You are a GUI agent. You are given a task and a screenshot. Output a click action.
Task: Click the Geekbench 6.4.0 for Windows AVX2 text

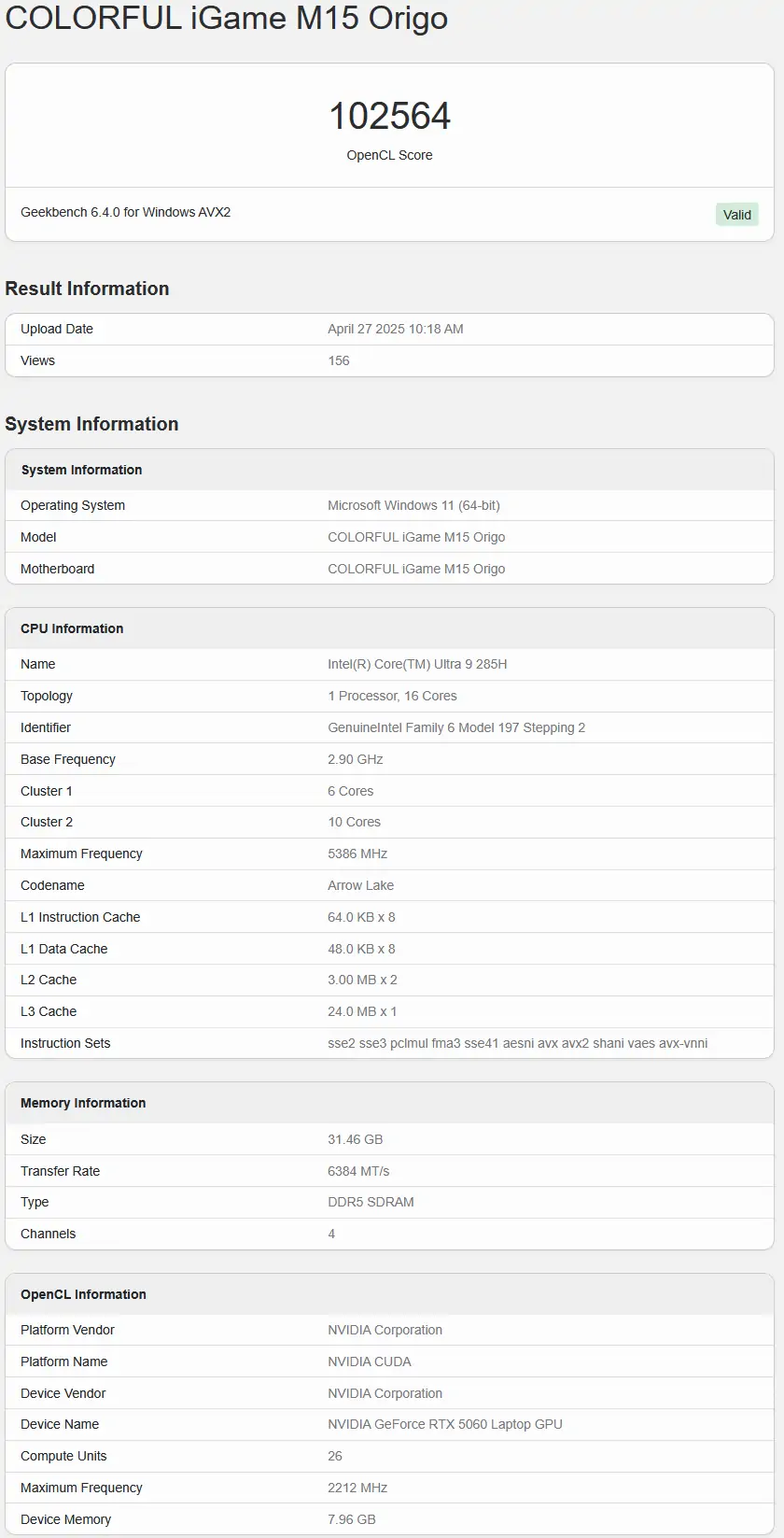126,212
